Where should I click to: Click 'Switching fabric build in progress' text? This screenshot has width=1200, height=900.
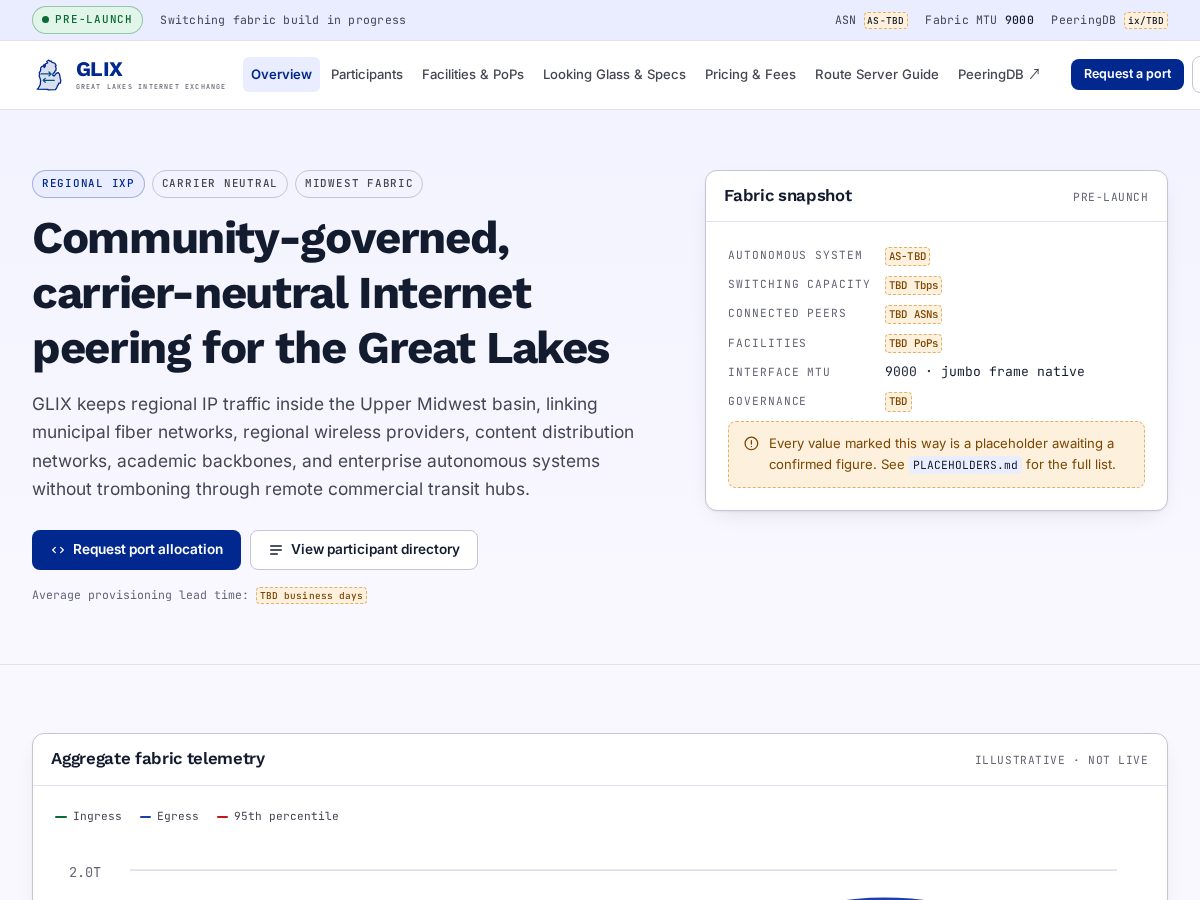tap(283, 20)
